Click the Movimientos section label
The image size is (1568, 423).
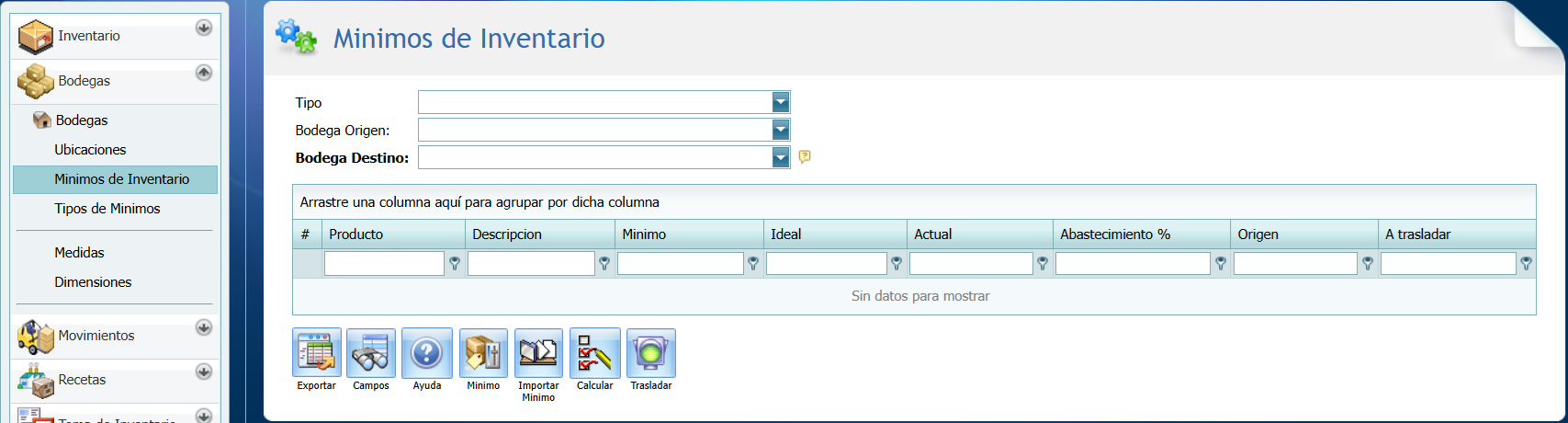point(96,336)
